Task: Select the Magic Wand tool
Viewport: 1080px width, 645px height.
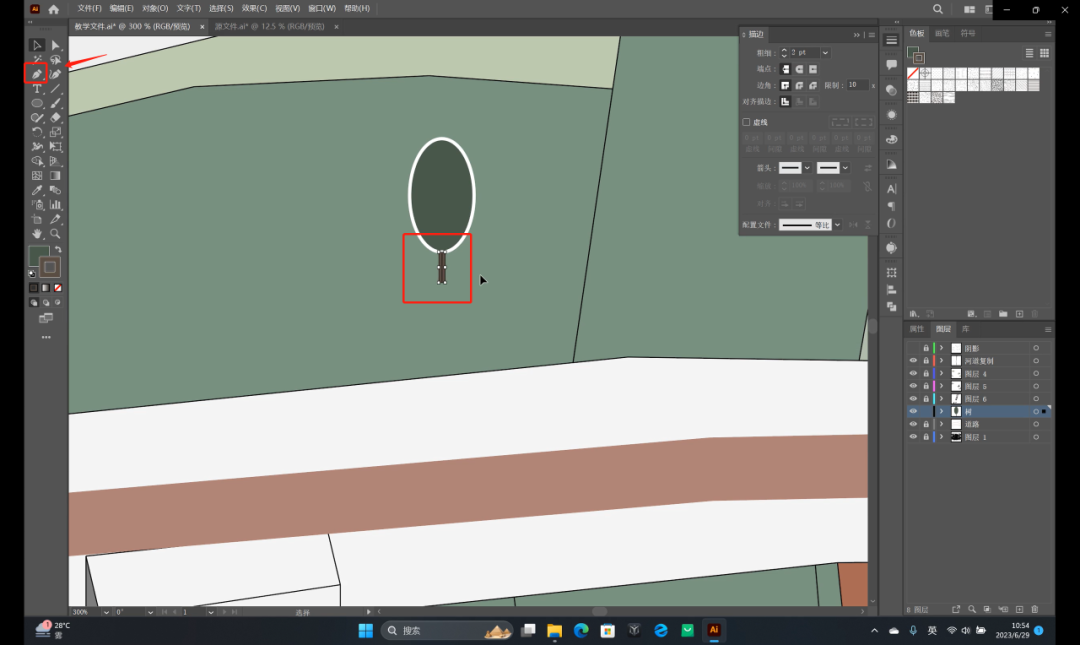Action: pos(37,60)
